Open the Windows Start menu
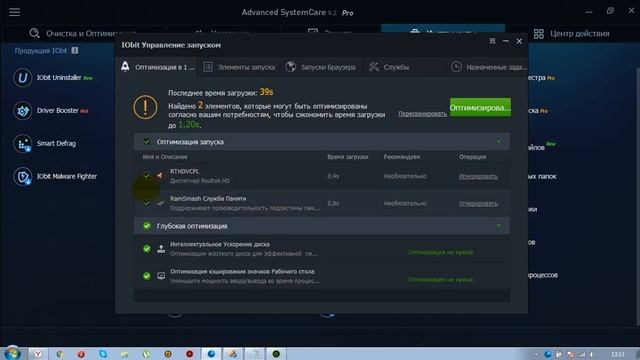640x360 pixels. pyautogui.click(x=13, y=353)
